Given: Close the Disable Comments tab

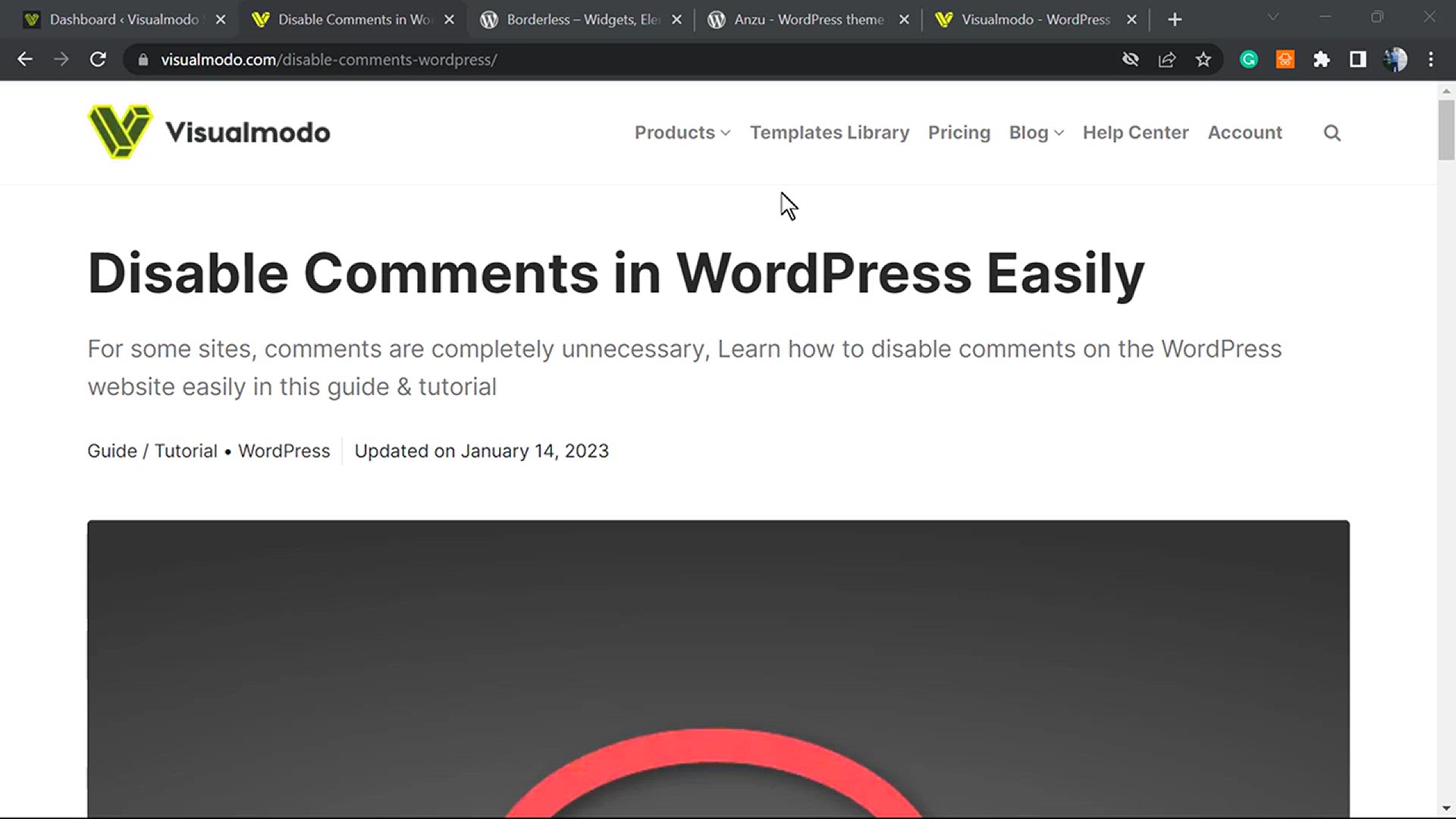Looking at the screenshot, I should [449, 20].
